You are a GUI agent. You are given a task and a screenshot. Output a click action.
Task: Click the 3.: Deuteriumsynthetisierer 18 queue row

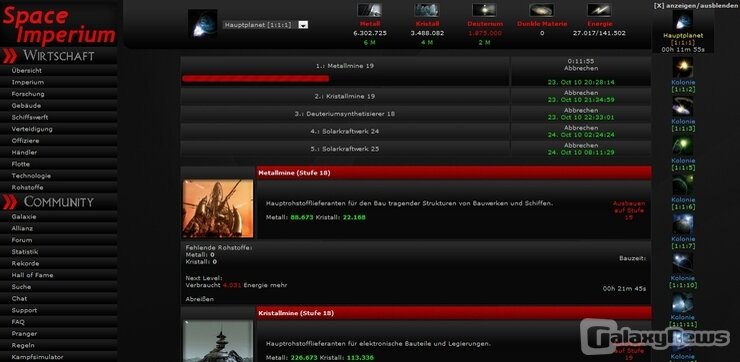coord(345,114)
